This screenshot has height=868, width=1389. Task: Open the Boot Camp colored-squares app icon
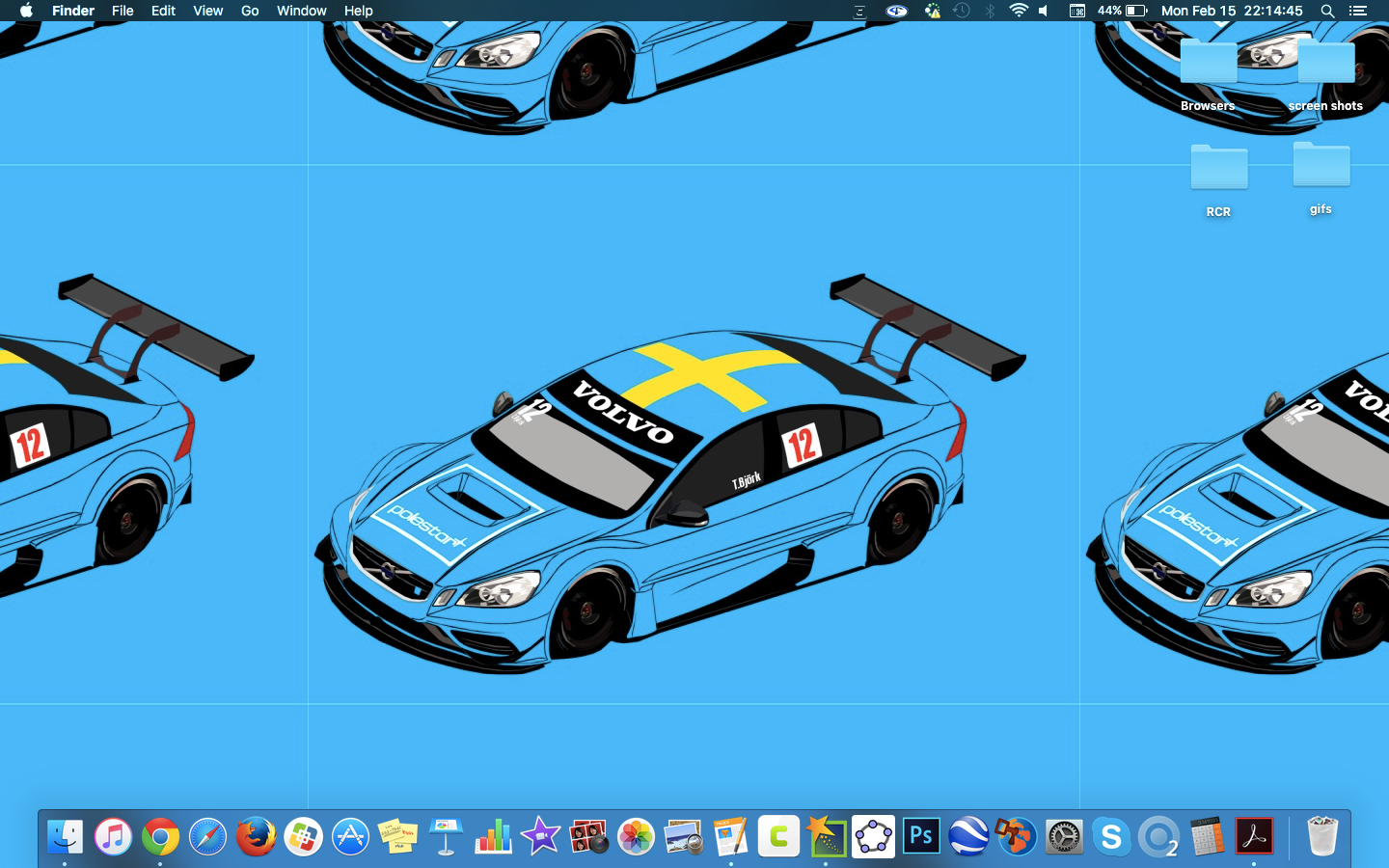pos(303,836)
